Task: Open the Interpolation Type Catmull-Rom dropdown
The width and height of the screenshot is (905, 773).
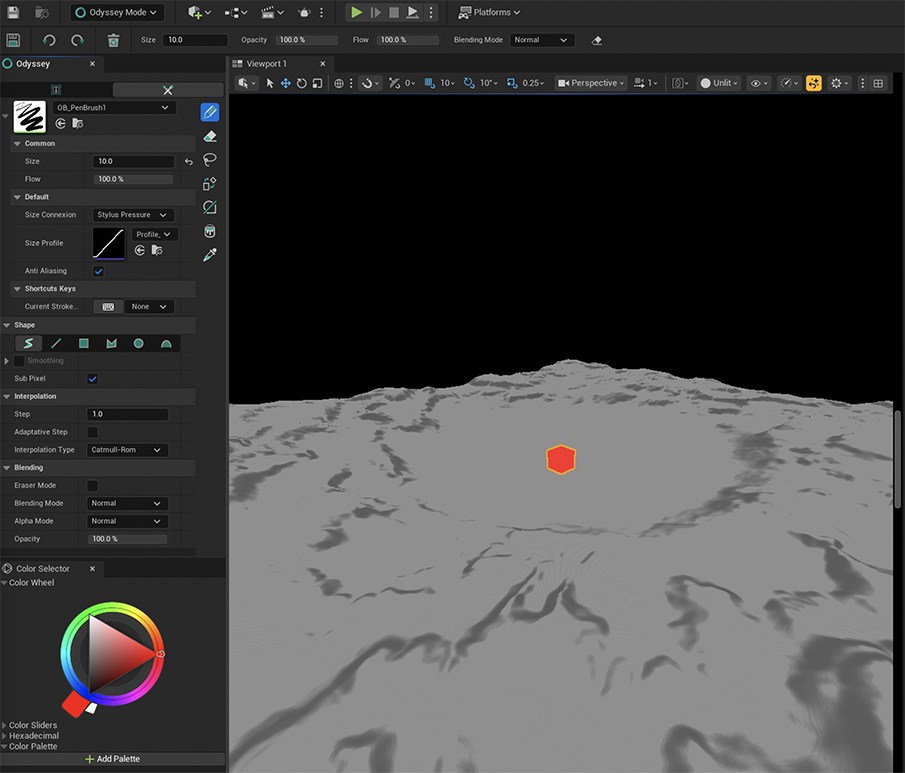Action: click(126, 449)
